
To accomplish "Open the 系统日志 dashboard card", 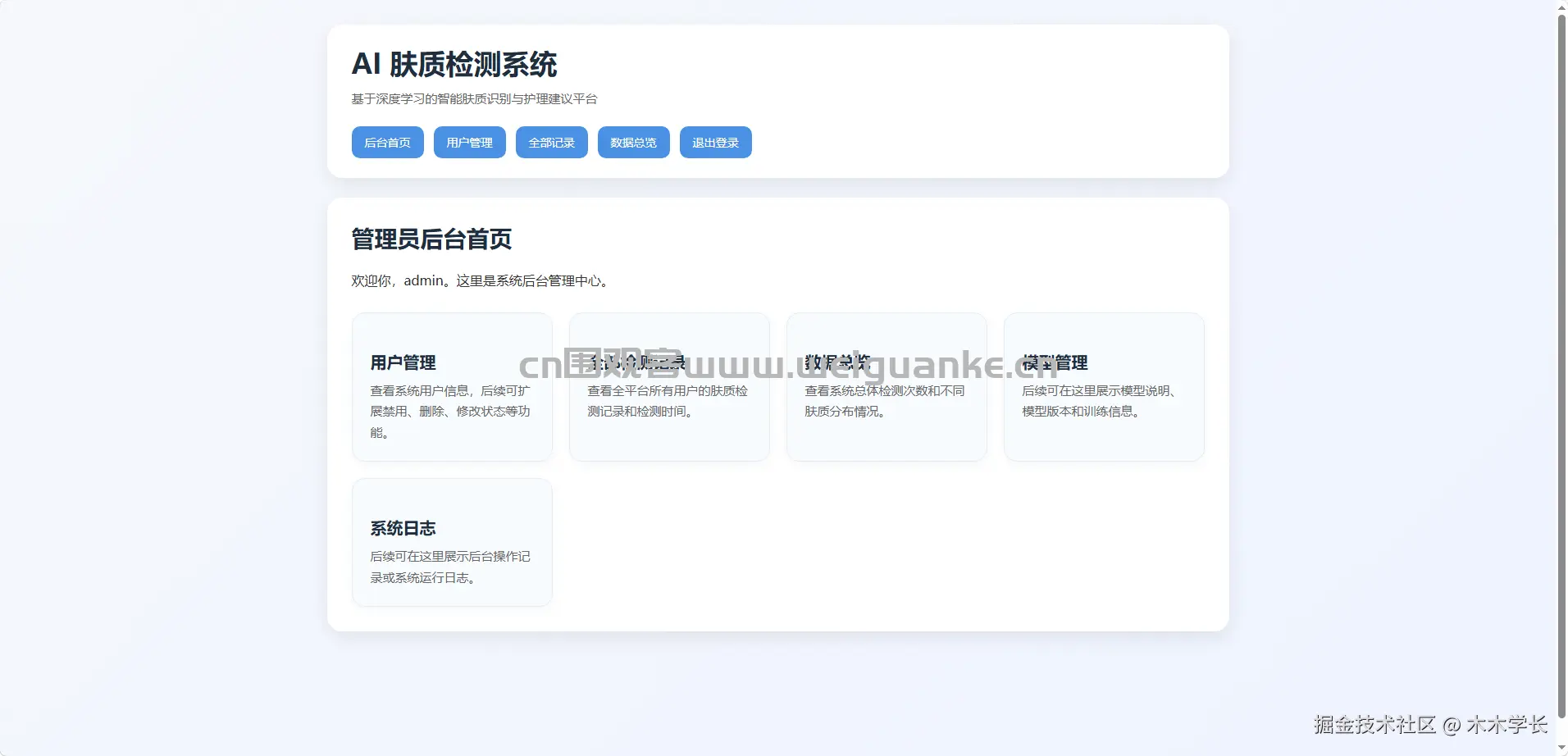I will pyautogui.click(x=452, y=542).
